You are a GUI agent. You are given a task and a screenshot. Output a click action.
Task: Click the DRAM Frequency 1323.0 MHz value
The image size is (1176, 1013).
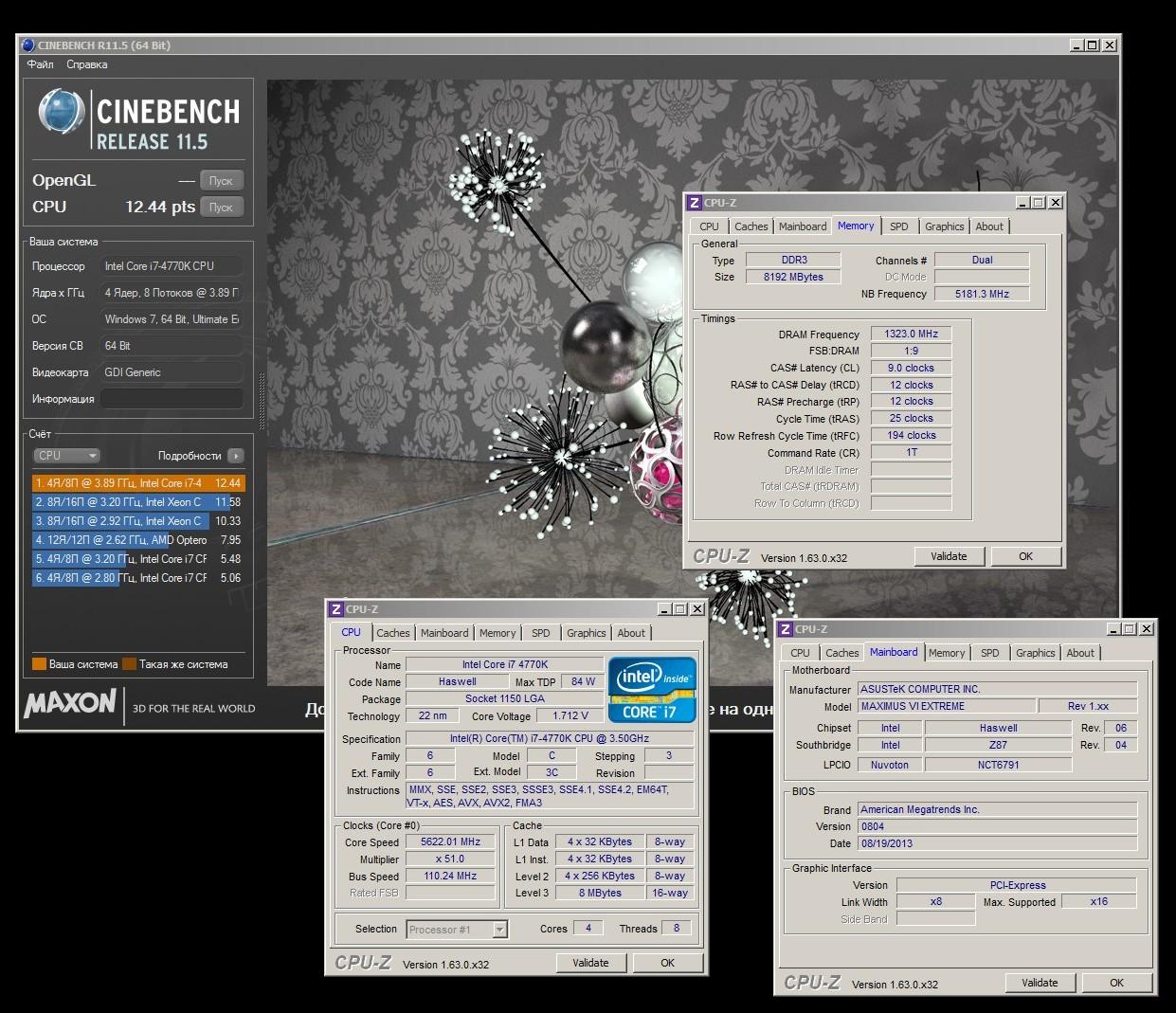[x=911, y=334]
